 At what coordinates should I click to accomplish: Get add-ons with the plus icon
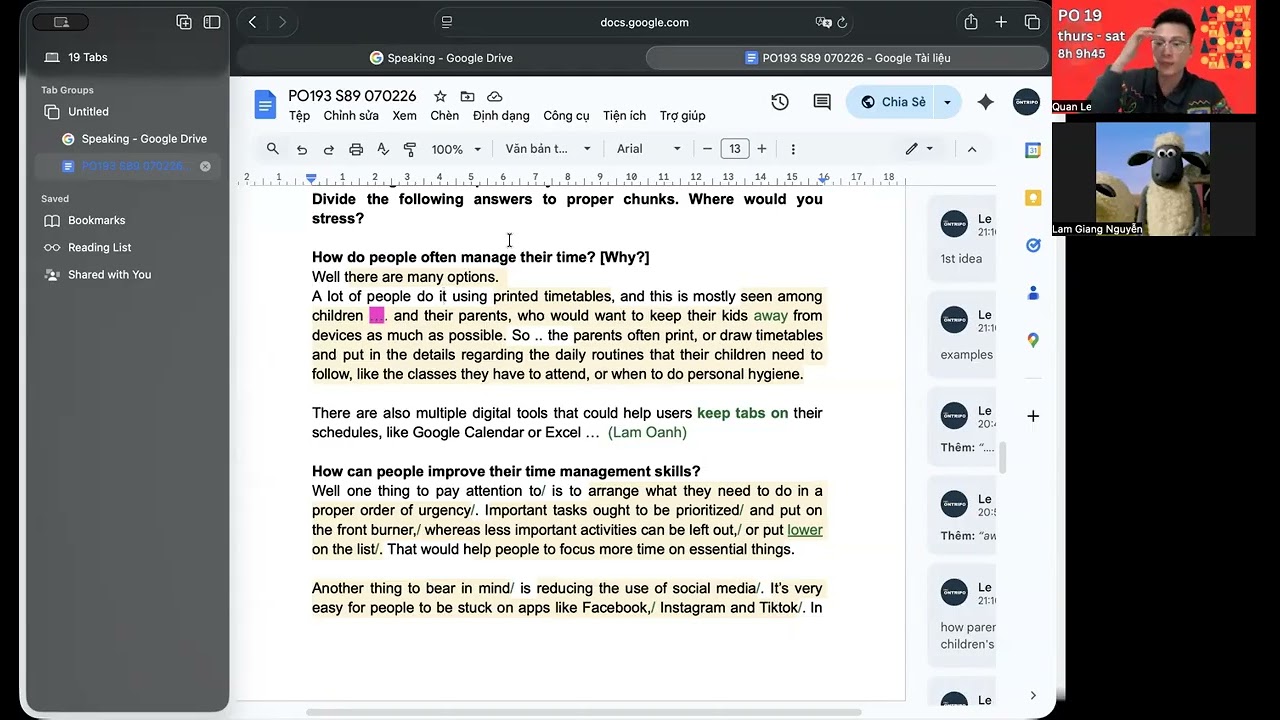[1033, 416]
